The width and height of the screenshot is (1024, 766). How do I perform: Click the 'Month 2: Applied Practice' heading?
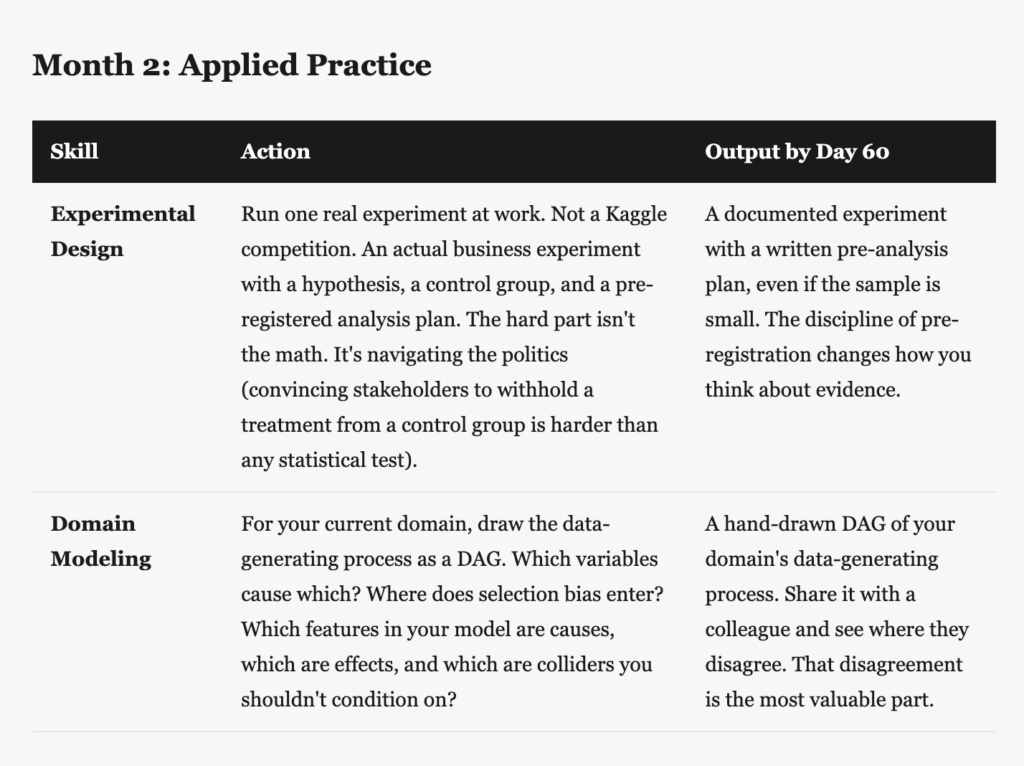click(x=232, y=65)
